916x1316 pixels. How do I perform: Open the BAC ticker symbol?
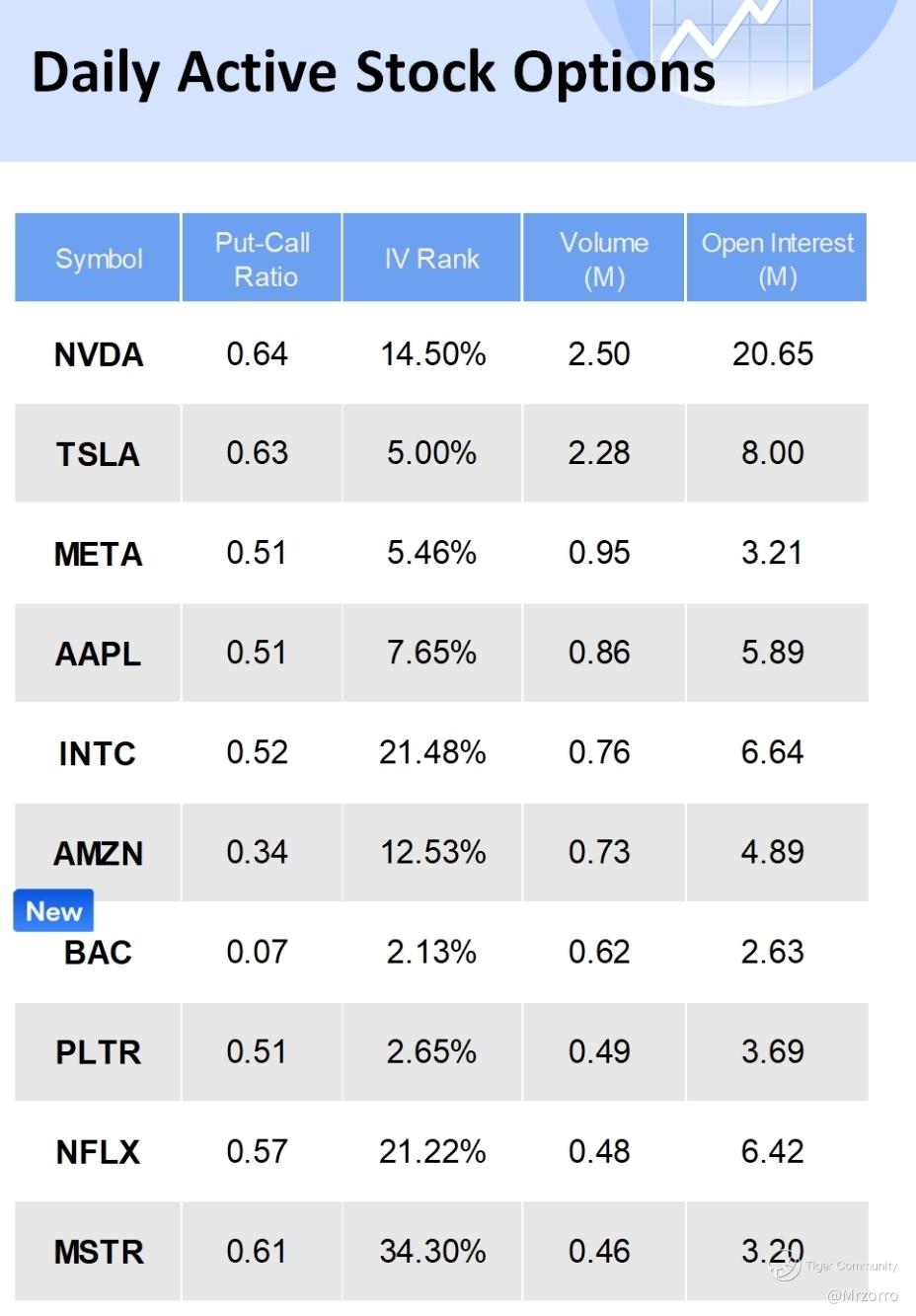[98, 953]
